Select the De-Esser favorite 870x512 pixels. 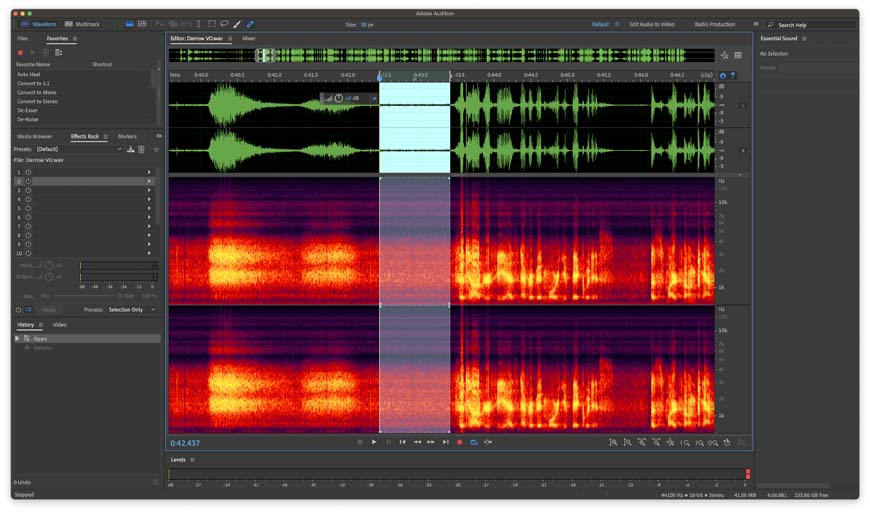[x=27, y=110]
